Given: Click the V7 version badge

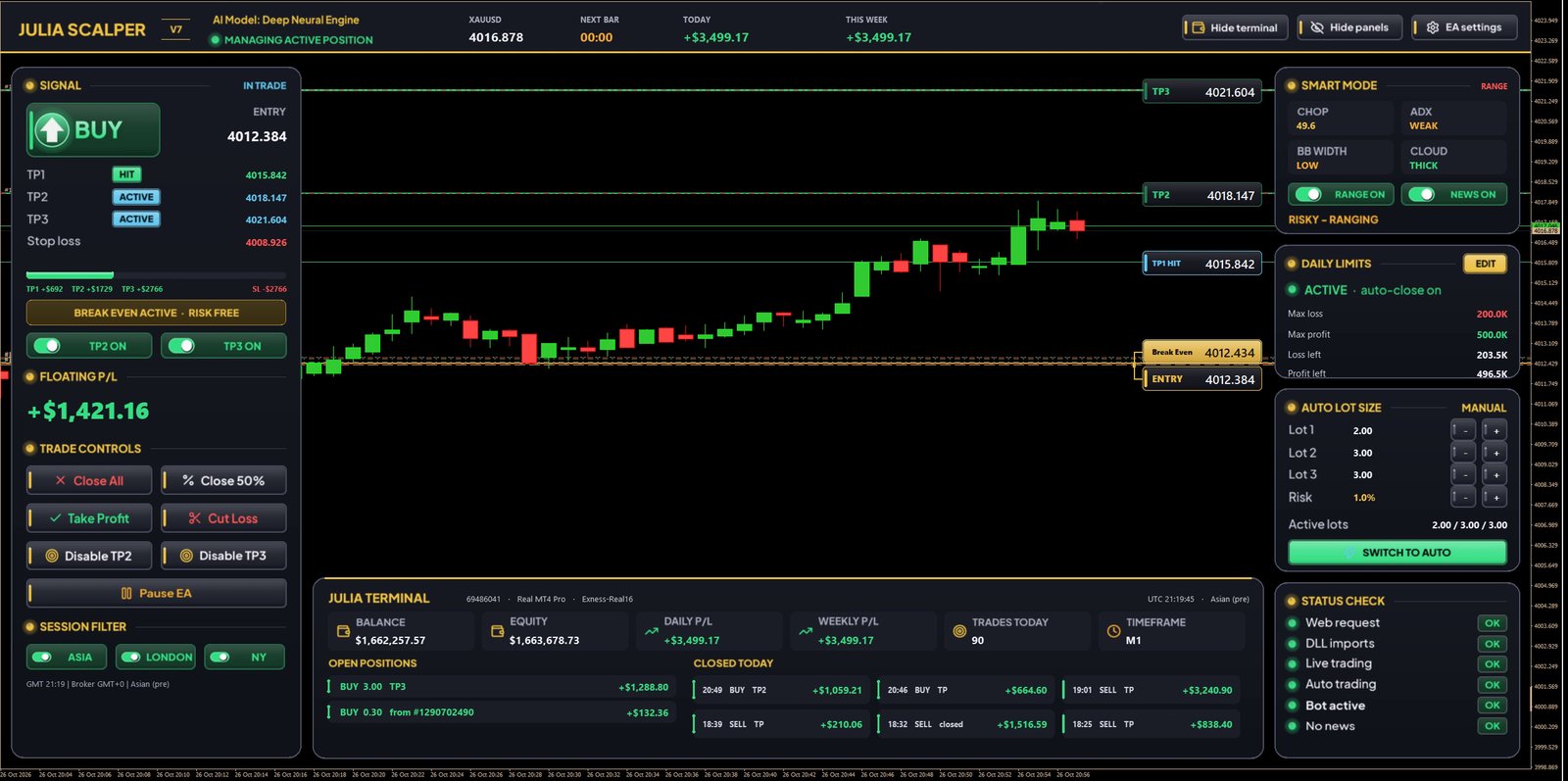Looking at the screenshot, I should (175, 29).
